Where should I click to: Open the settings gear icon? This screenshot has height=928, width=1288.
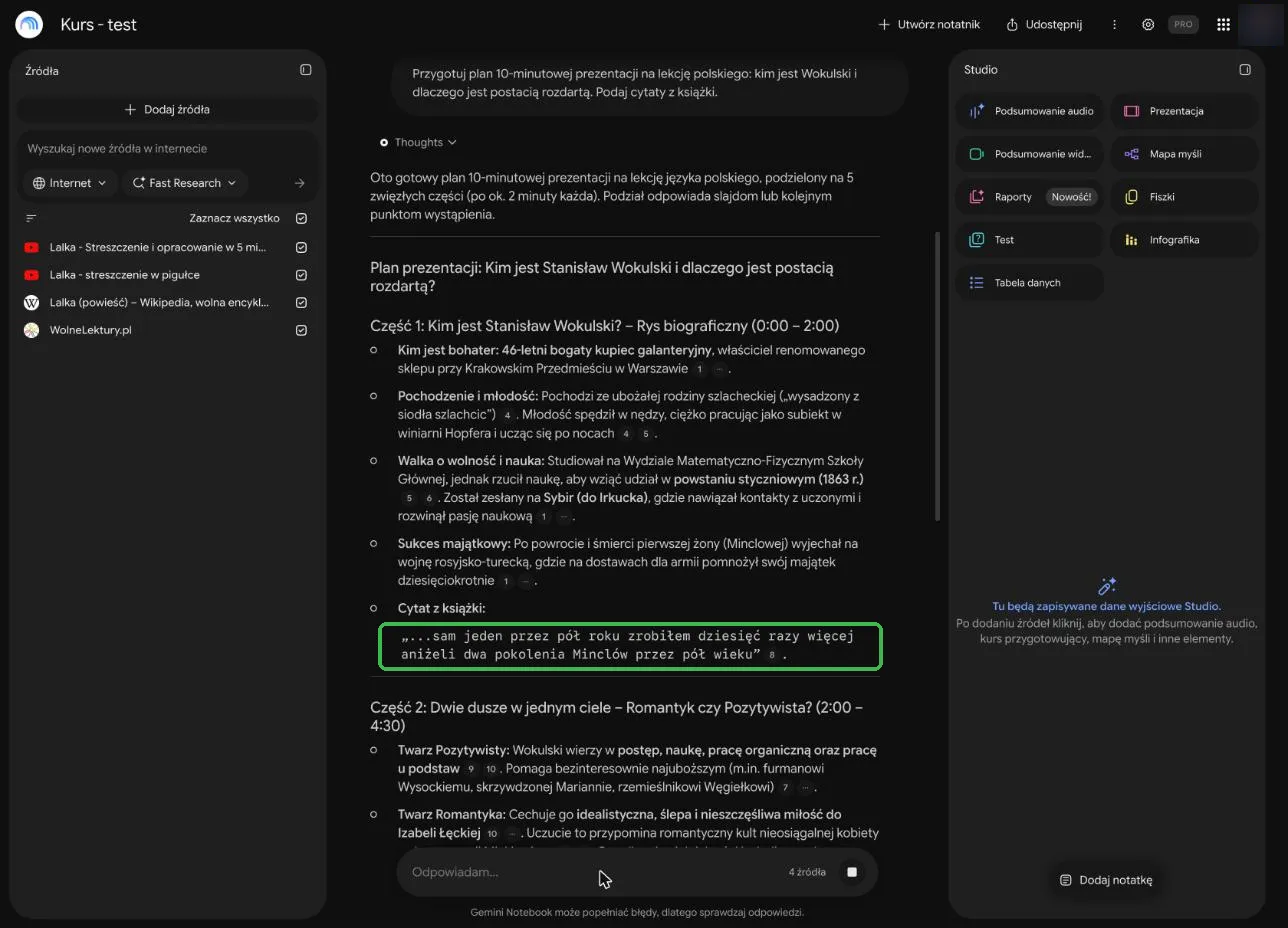click(1148, 25)
